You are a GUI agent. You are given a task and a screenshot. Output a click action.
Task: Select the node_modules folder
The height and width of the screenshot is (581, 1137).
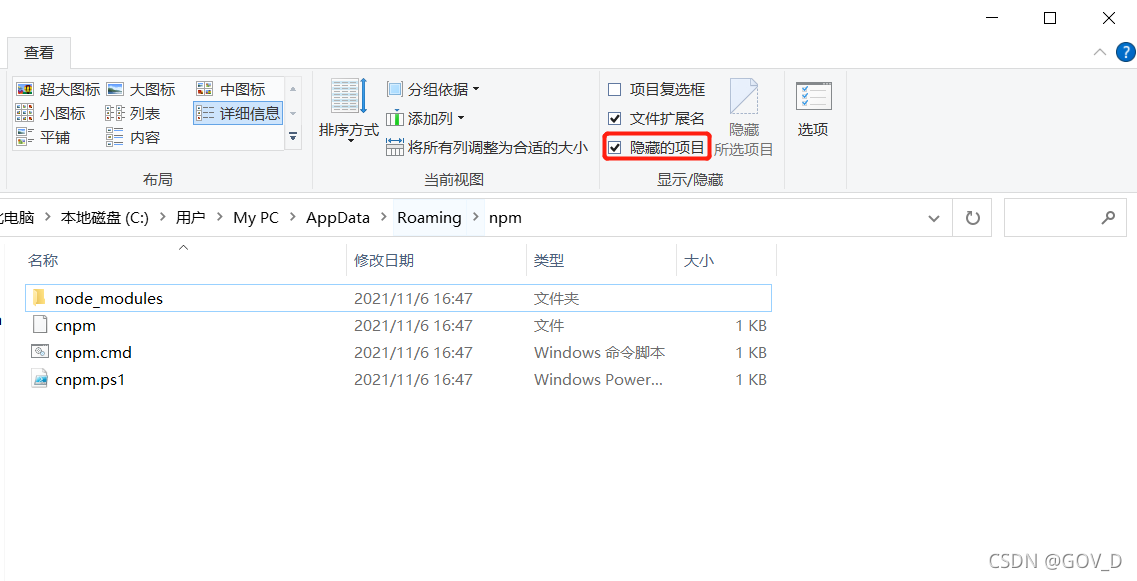pos(398,298)
